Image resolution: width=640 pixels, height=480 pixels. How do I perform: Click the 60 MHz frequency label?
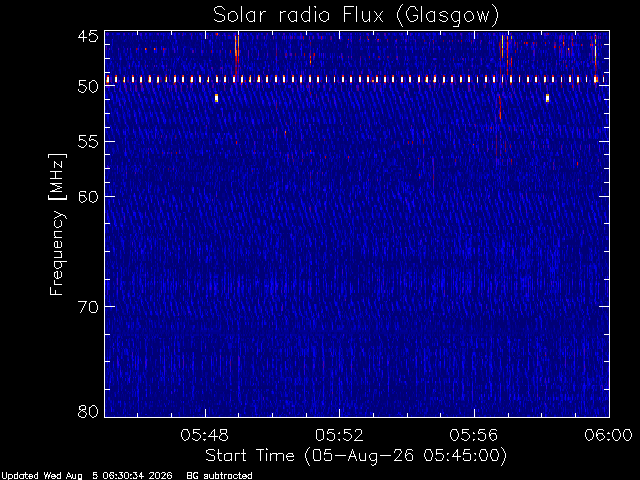(x=88, y=197)
